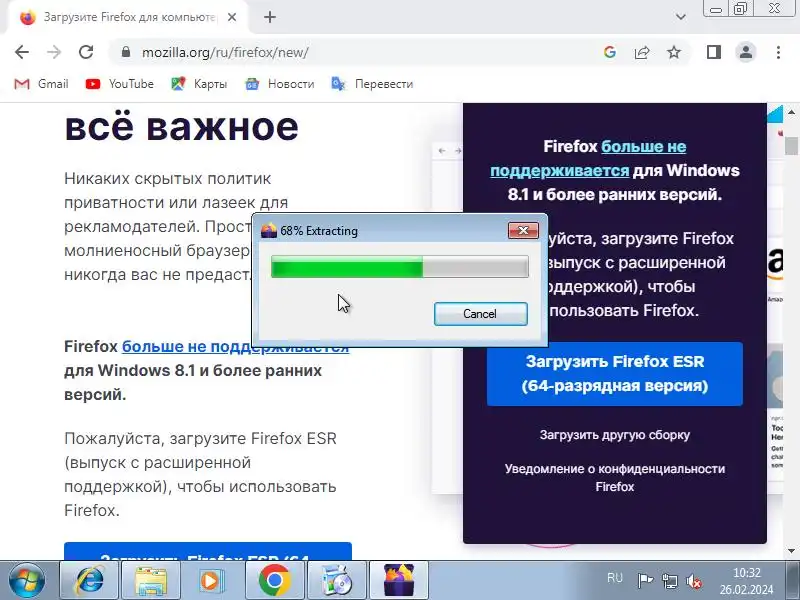Image resolution: width=800 pixels, height=600 pixels.
Task: Open the clock showing 10:32
Action: 747,581
